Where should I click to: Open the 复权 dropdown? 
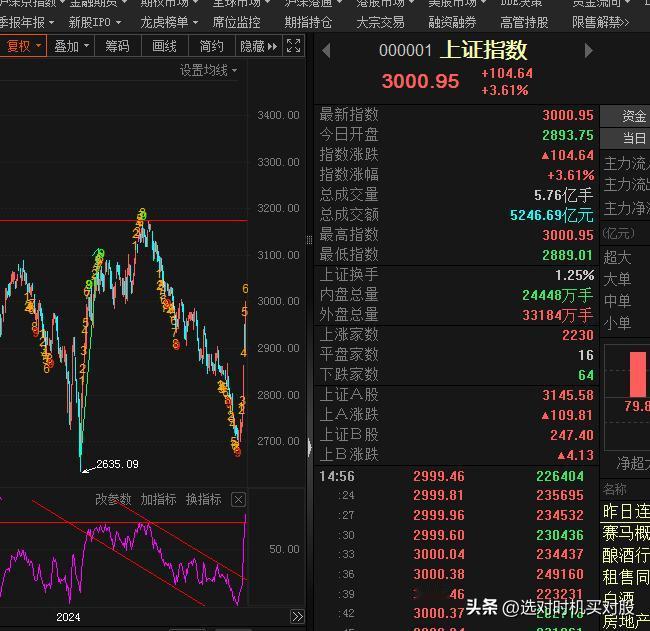(x=22, y=46)
